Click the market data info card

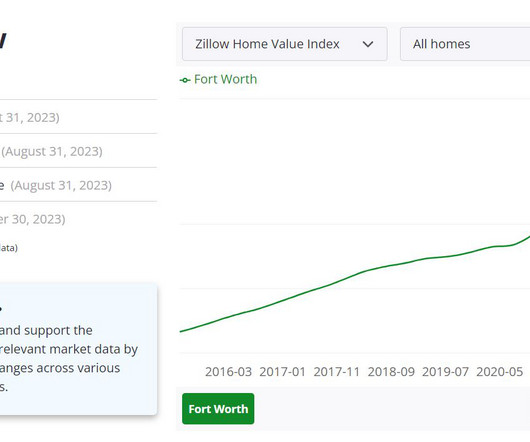[x=78, y=349]
